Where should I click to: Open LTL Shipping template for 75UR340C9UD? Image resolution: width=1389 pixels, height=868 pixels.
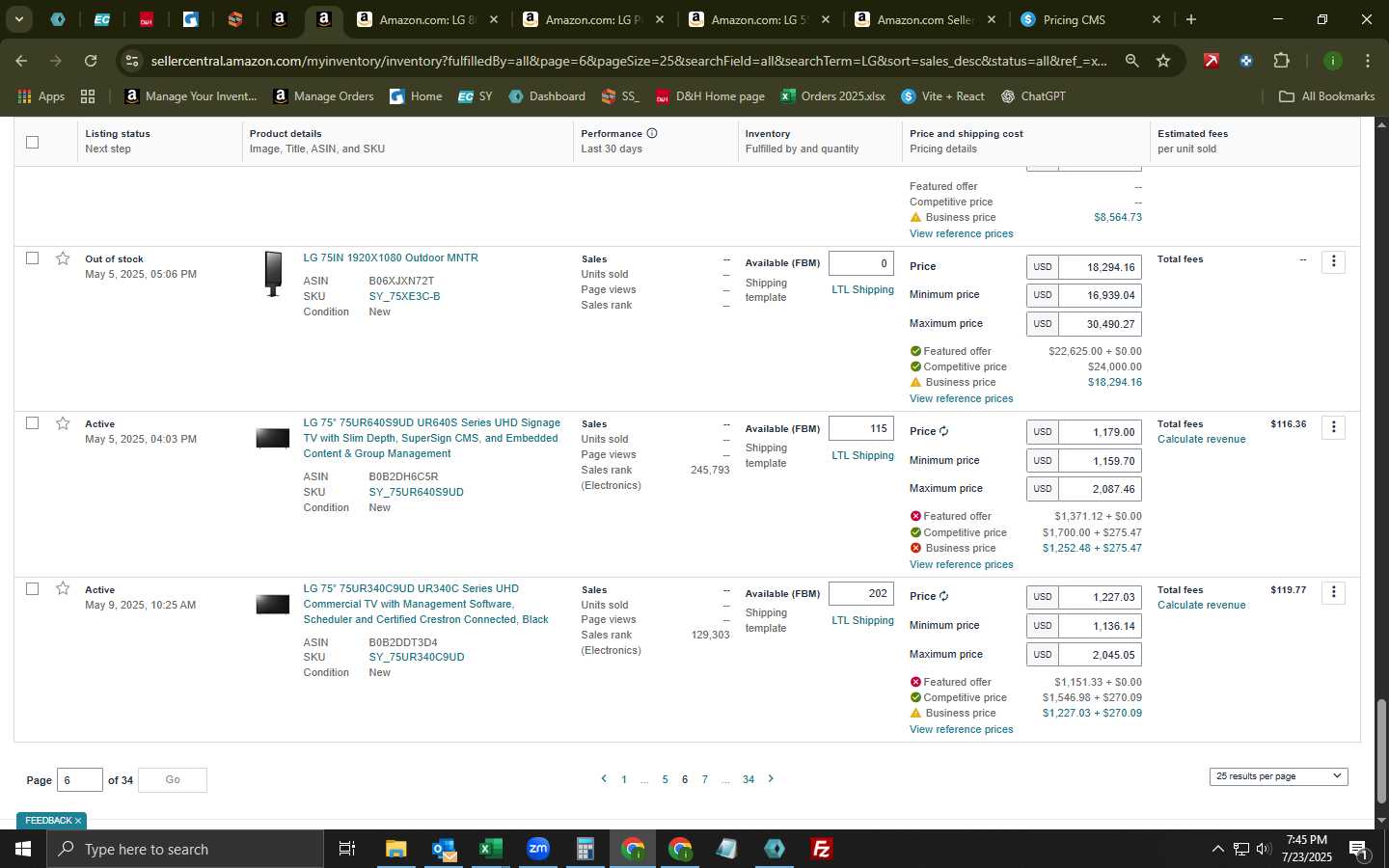pyautogui.click(x=862, y=620)
